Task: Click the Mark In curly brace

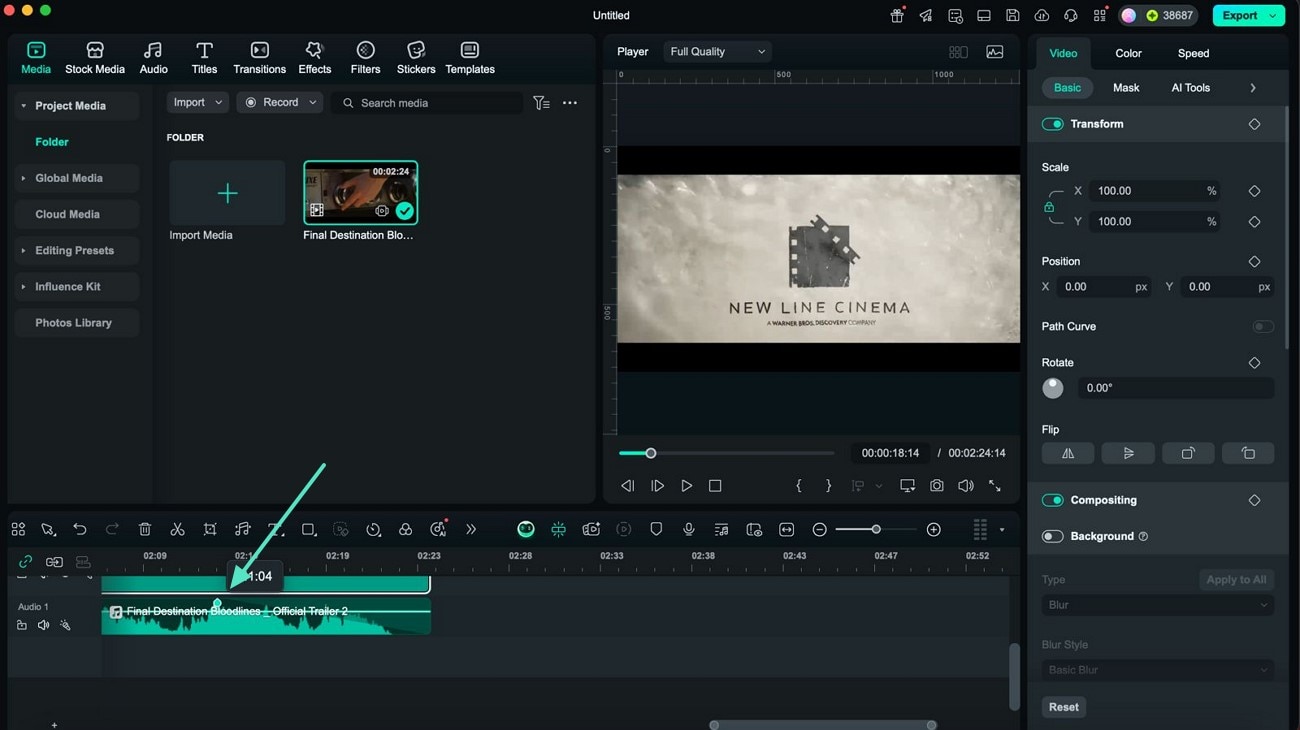Action: coord(799,485)
